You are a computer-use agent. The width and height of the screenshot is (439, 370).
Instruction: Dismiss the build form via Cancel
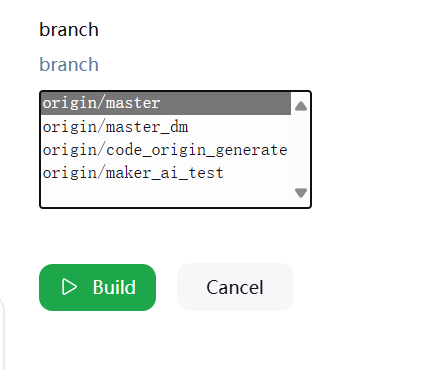pos(235,287)
